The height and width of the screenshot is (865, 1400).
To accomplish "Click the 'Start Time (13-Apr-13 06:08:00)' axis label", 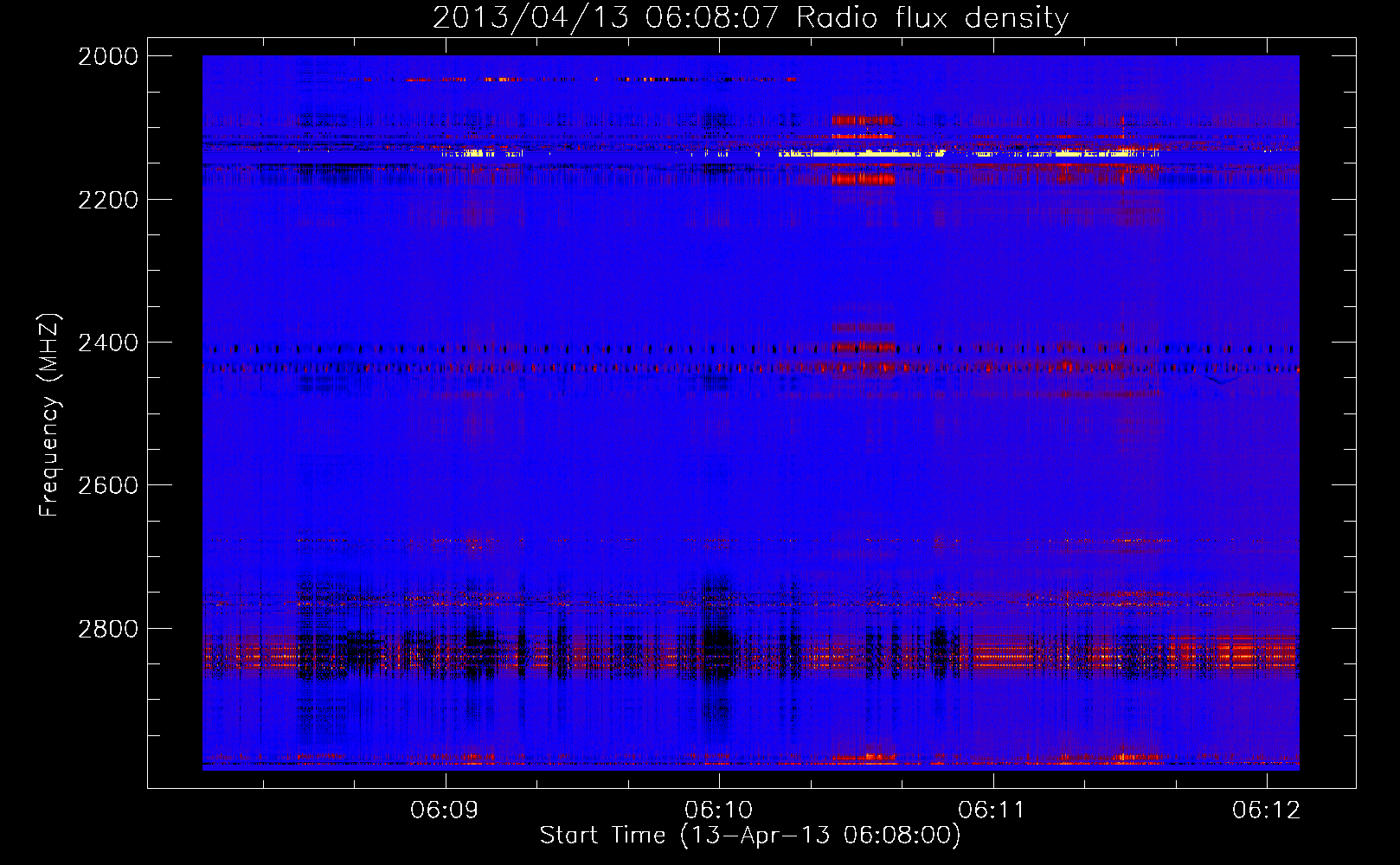I will click(750, 835).
